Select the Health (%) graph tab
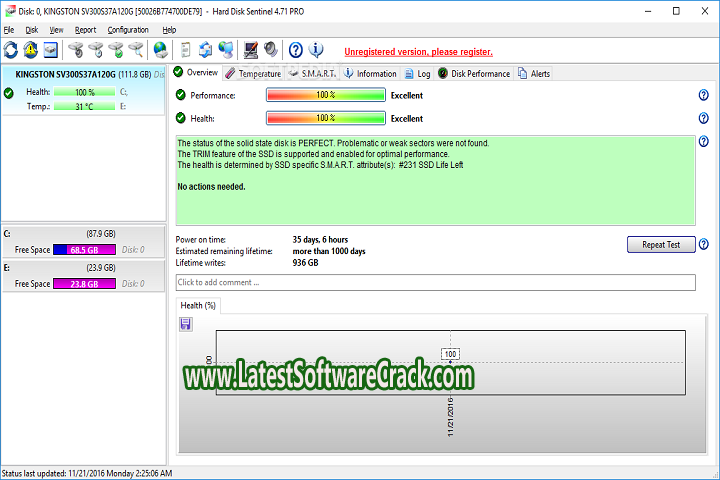This screenshot has height=480, width=720. tap(198, 306)
